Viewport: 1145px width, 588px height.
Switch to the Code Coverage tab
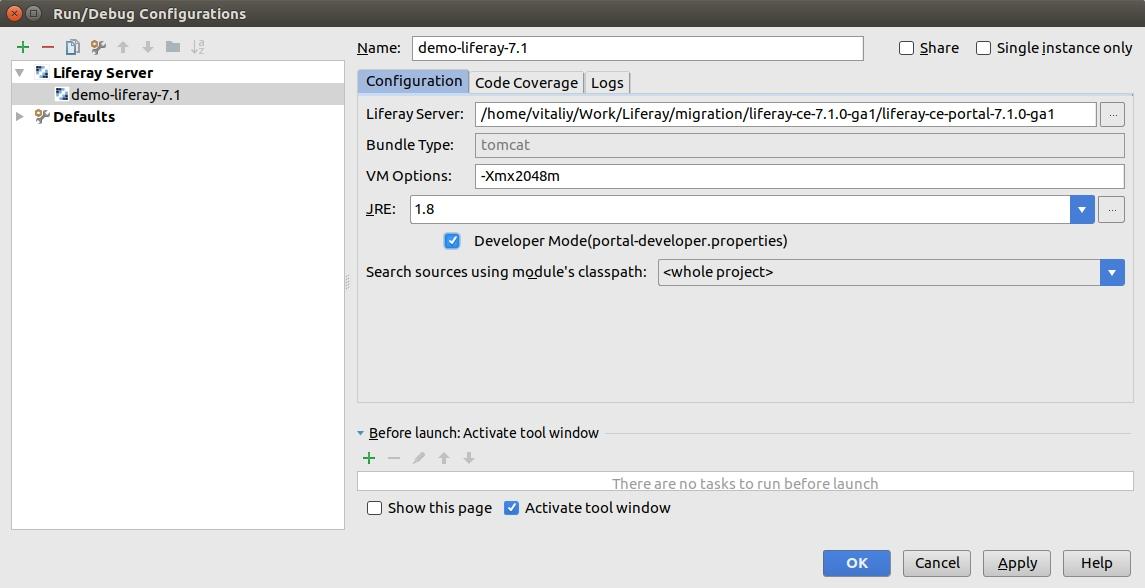point(526,83)
